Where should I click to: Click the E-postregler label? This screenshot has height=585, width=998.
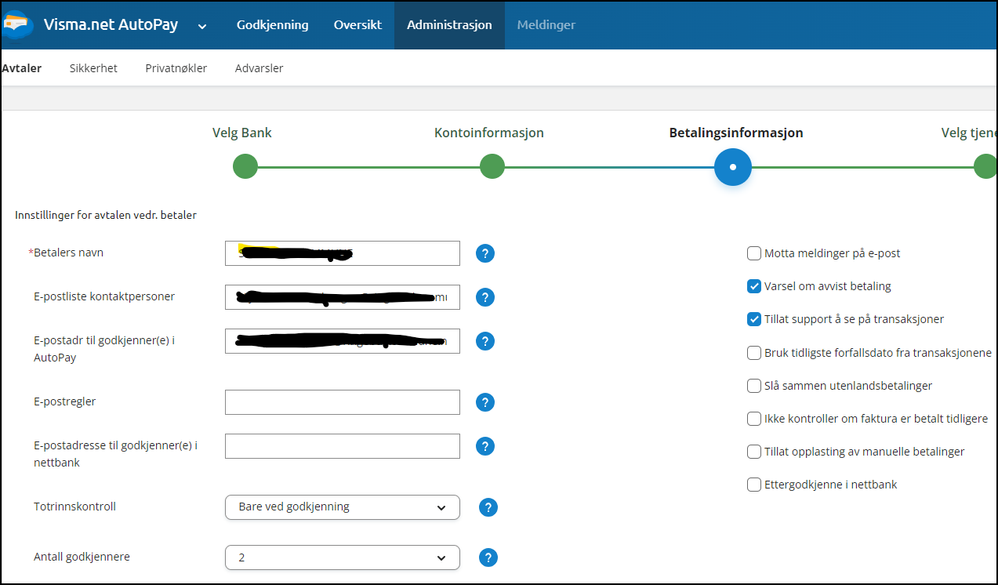[65, 402]
